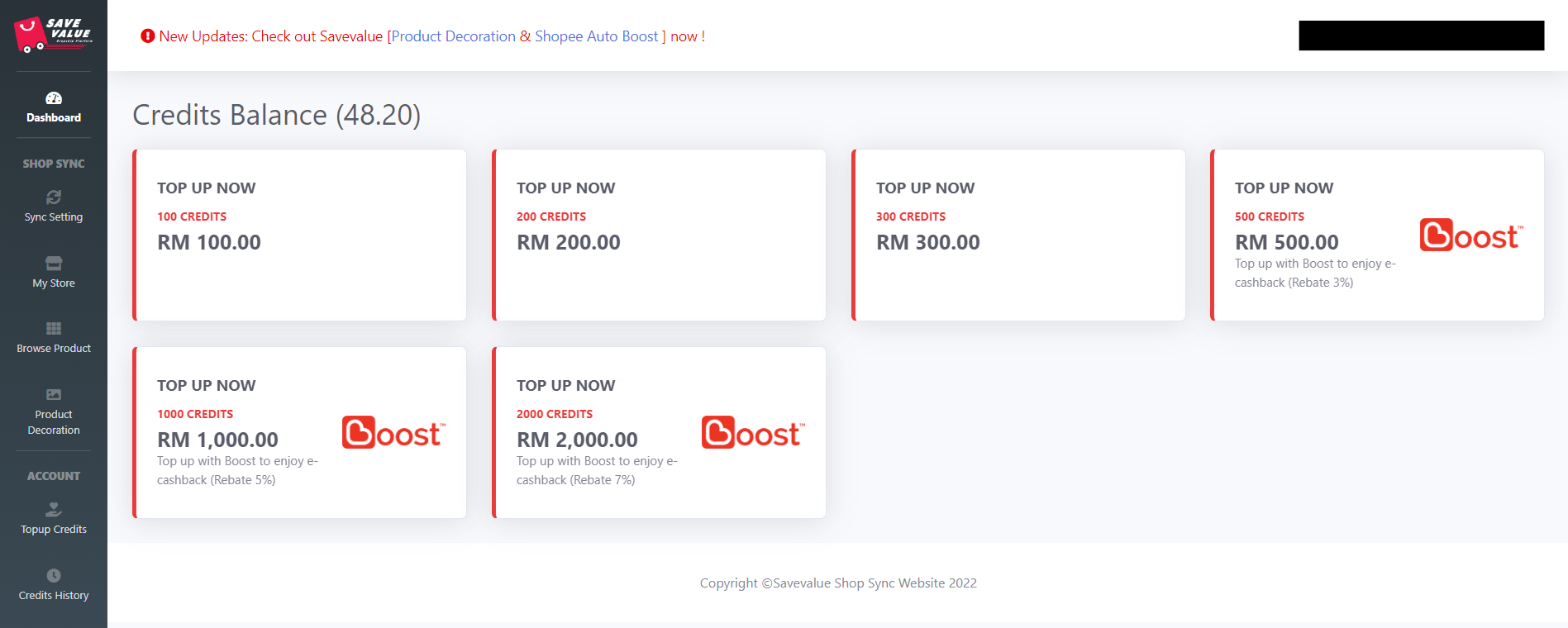Click the Sync Setting refresh icon

54,197
